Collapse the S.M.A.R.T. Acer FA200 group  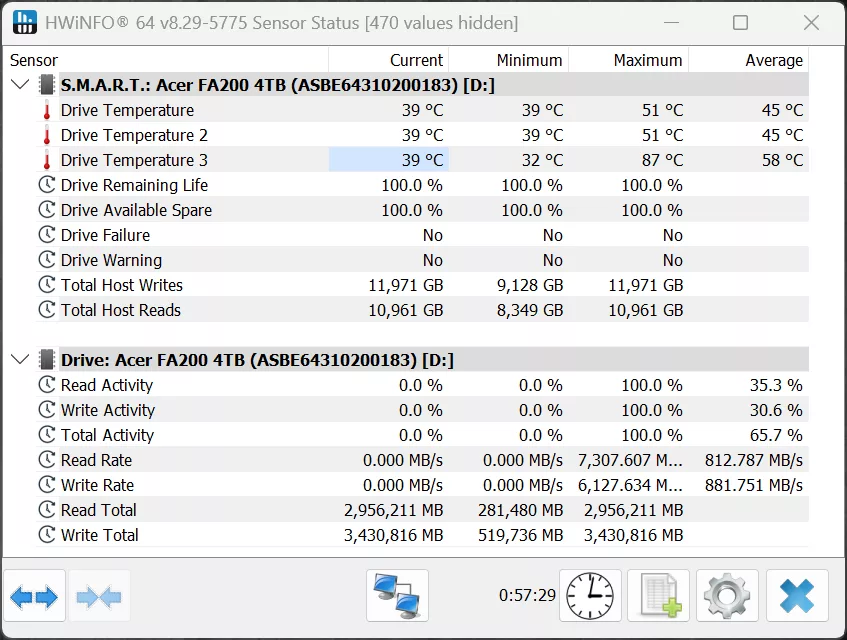coord(21,85)
